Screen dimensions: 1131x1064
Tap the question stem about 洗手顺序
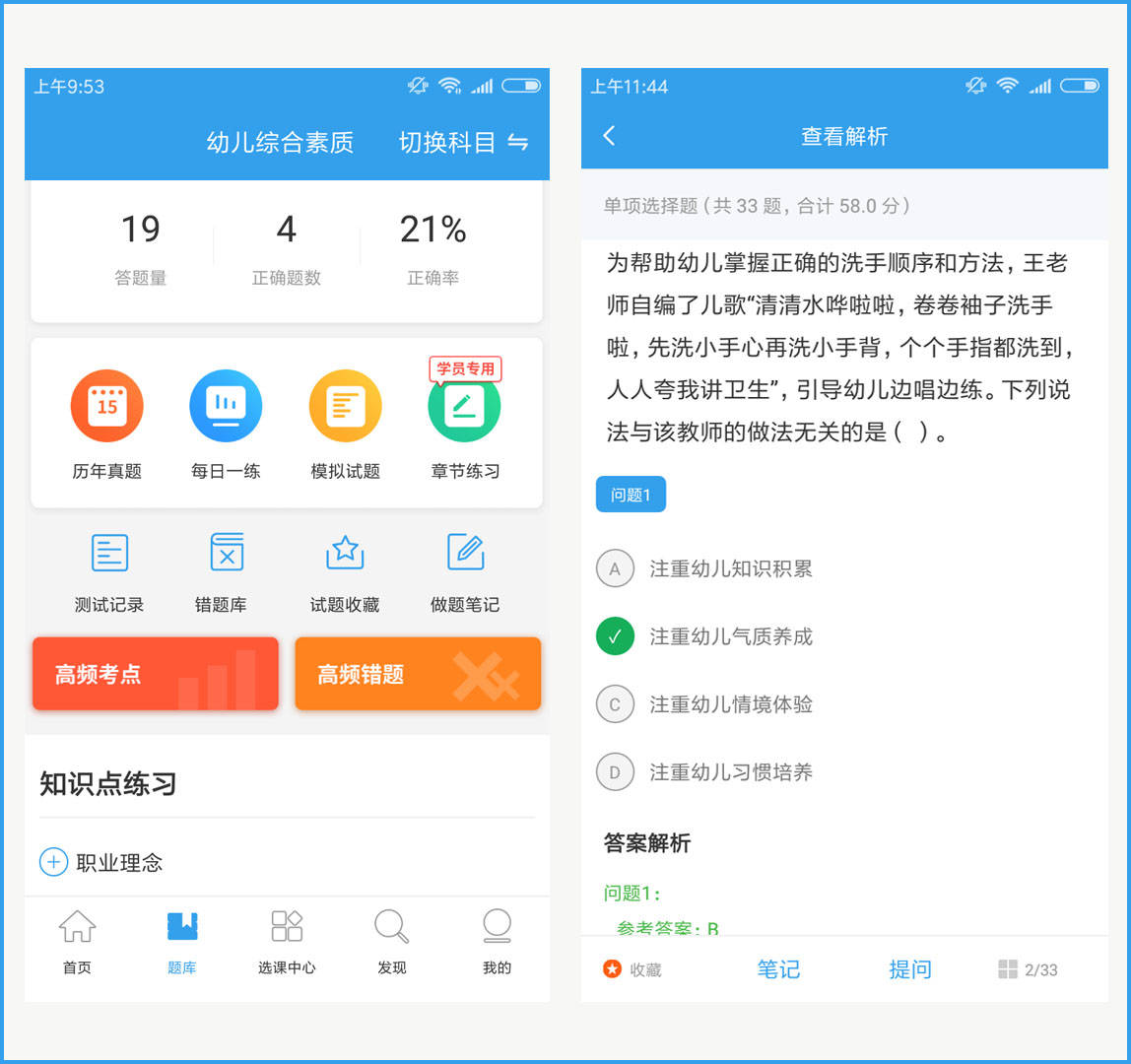[839, 347]
